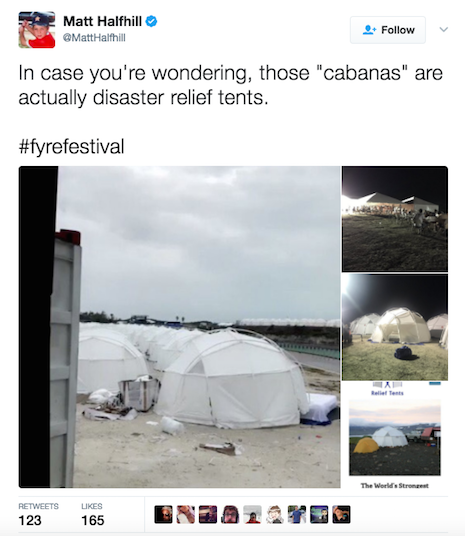Screen dimensions: 465x536
Task: Click Matt Halfhill's profile avatar
Action: click(37, 30)
